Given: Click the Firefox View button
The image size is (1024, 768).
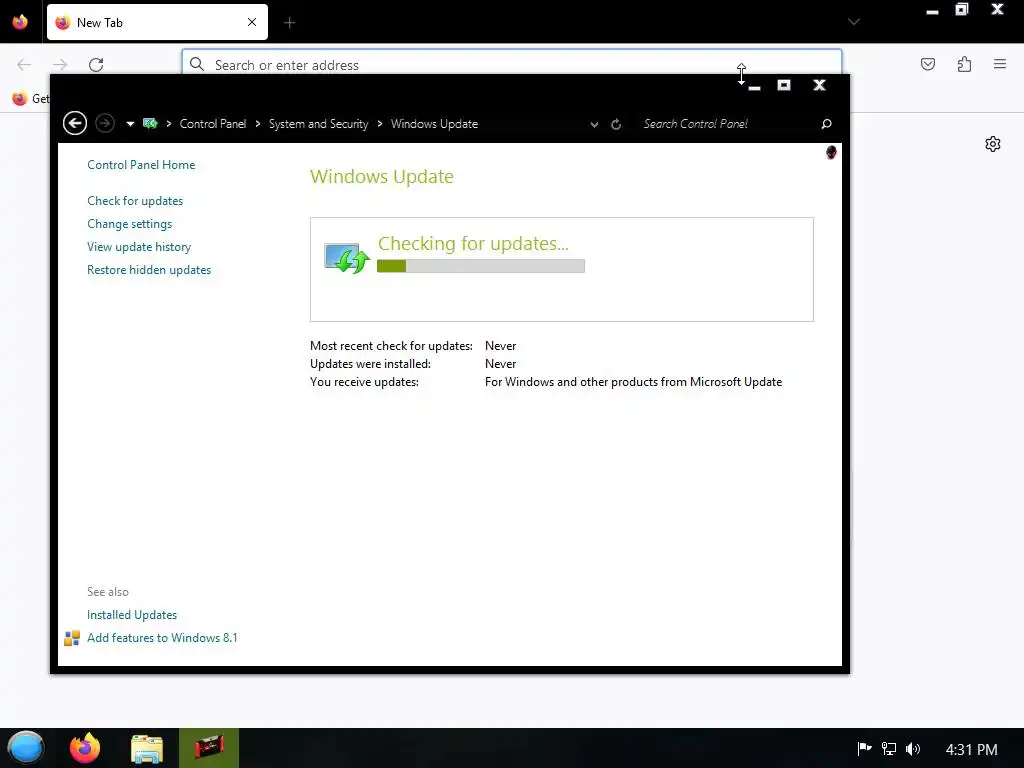Looking at the screenshot, I should (20, 22).
